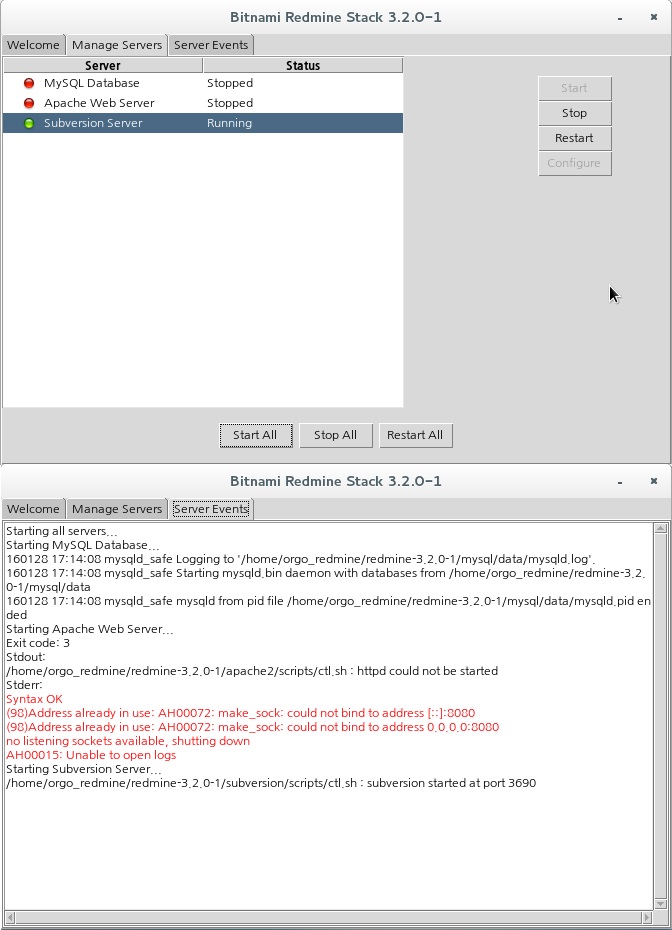The height and width of the screenshot is (930, 672).
Task: Click the green running icon beside Subversion Server
Action: [x=29, y=123]
